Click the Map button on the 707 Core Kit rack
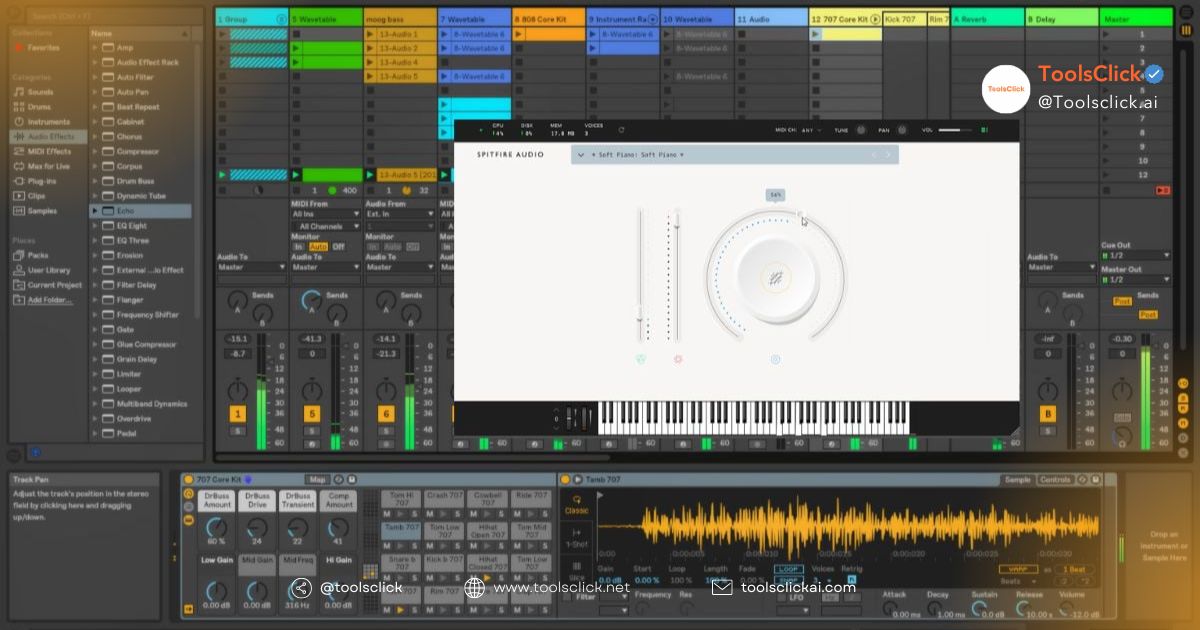 click(x=318, y=480)
